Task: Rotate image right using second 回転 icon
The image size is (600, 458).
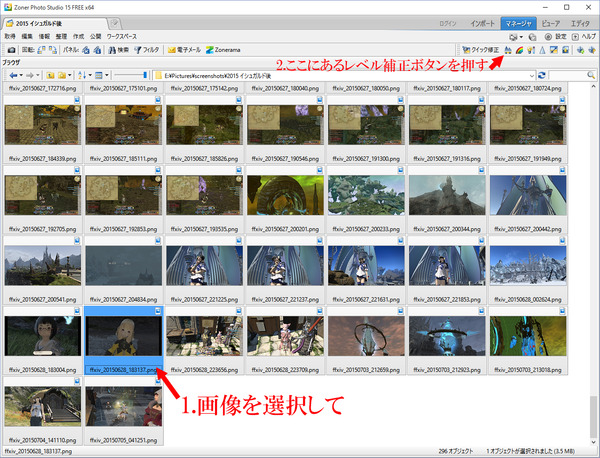Action: tap(53, 50)
